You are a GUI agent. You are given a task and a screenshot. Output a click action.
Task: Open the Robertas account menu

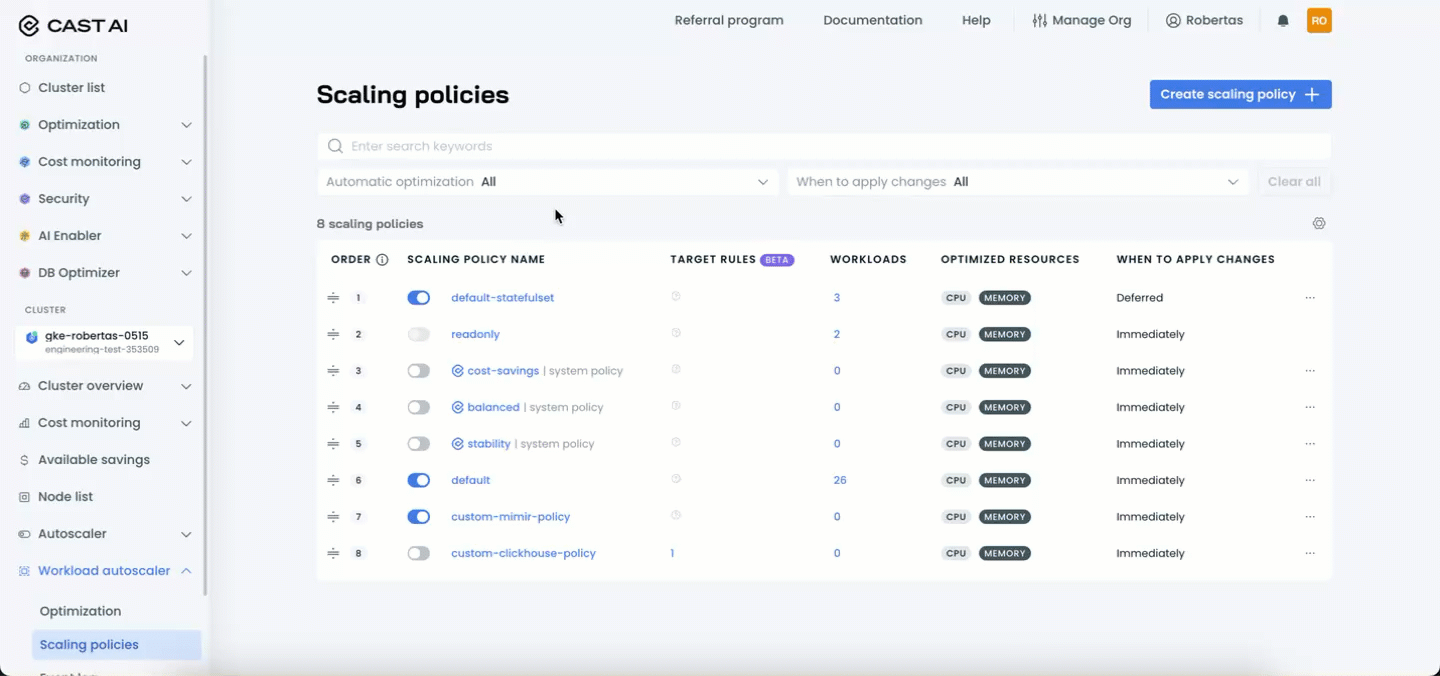pos(1204,20)
